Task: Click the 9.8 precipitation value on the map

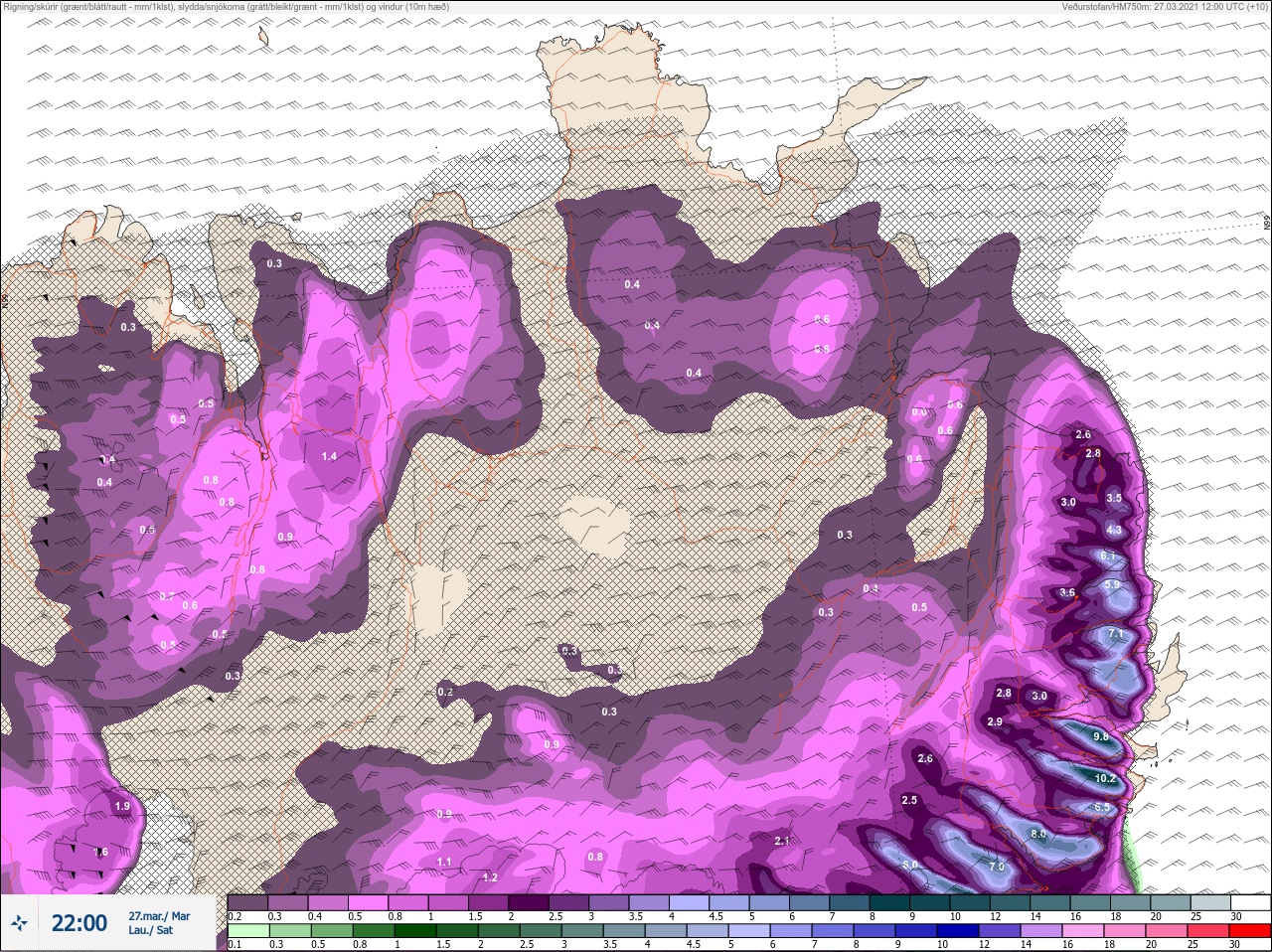Action: [1100, 736]
